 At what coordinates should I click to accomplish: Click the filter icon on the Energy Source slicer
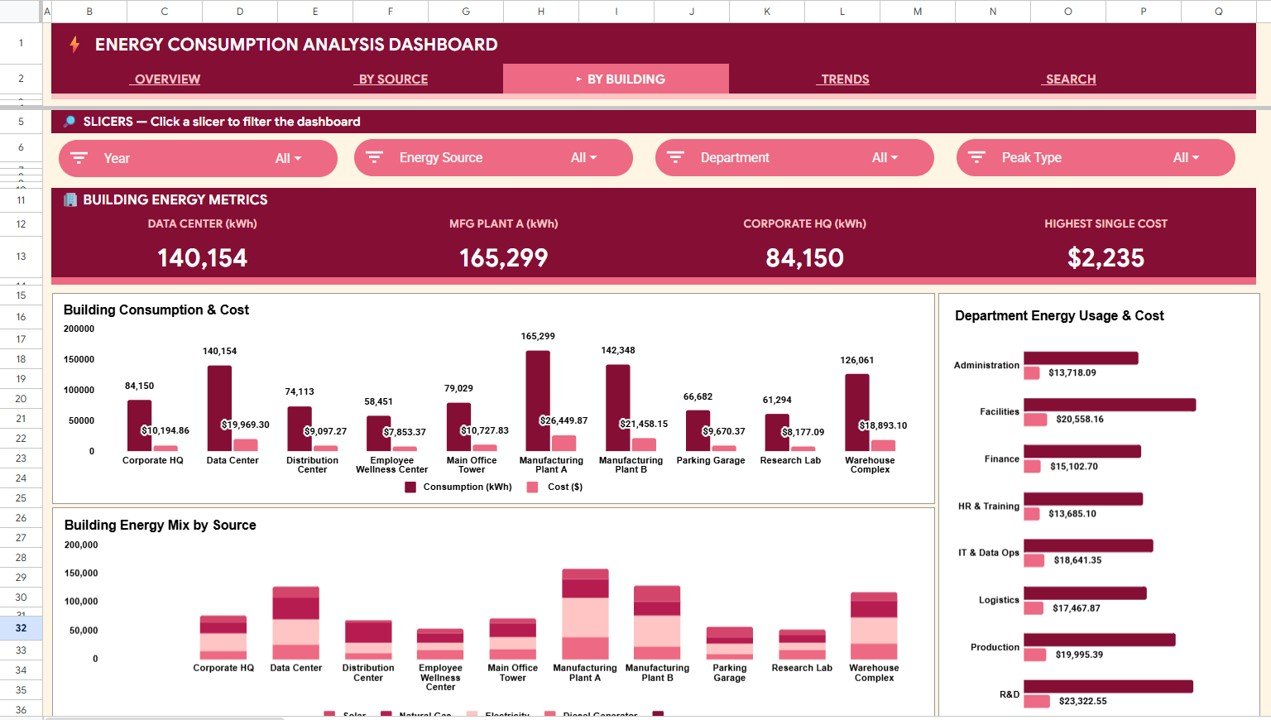pos(374,157)
